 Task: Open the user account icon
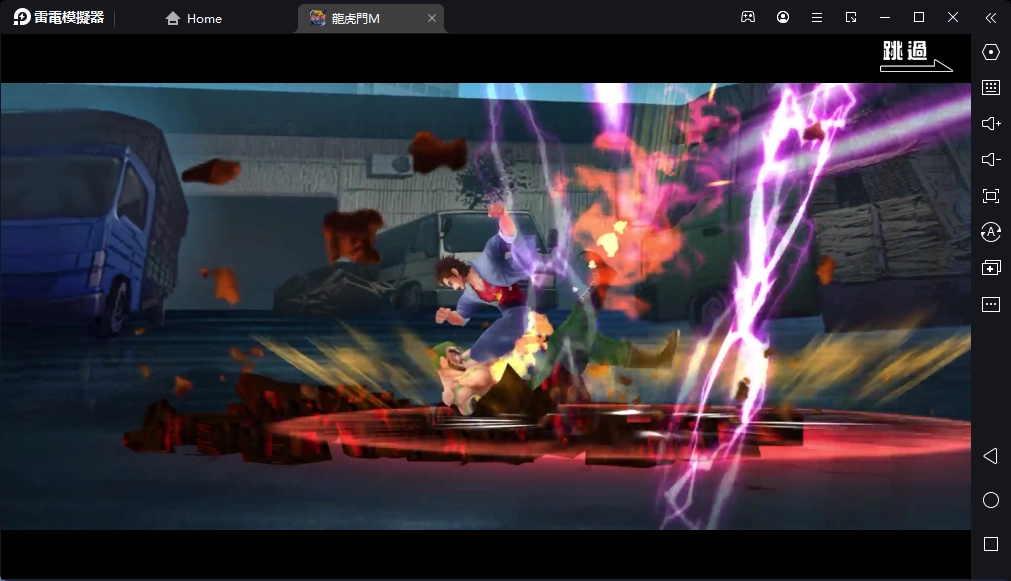pyautogui.click(x=783, y=17)
